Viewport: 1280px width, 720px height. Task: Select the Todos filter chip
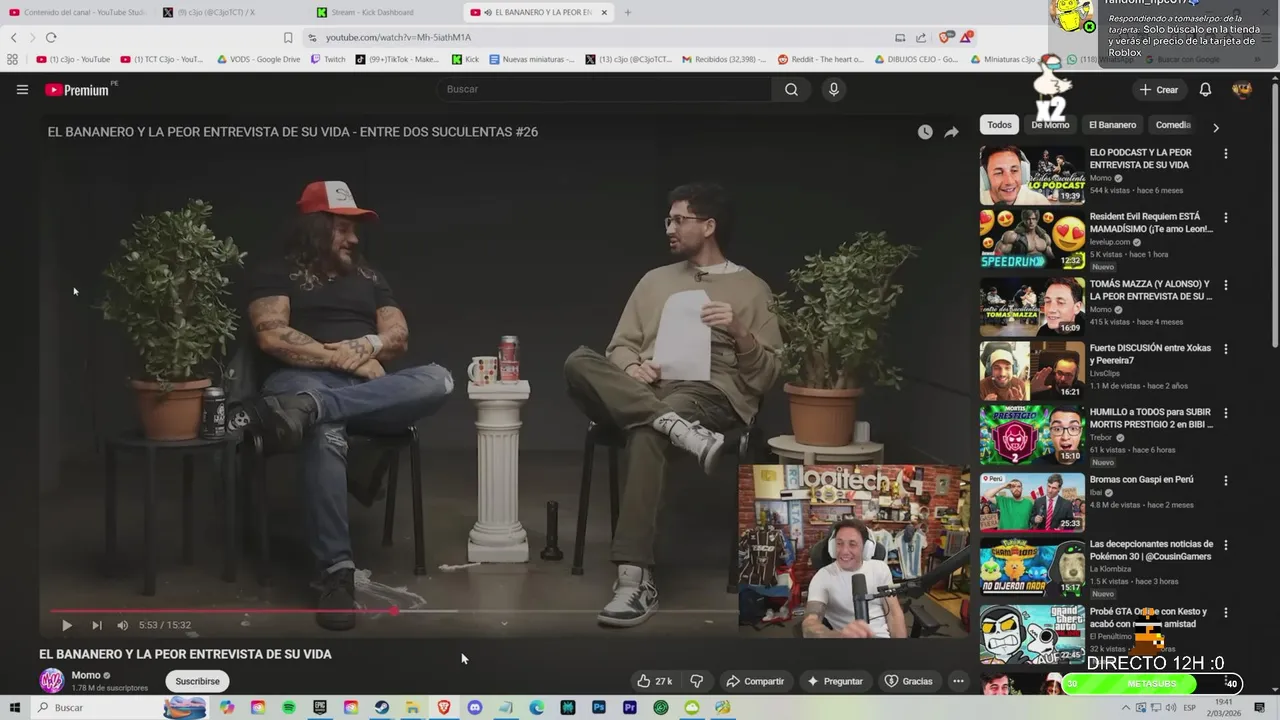pos(1000,125)
